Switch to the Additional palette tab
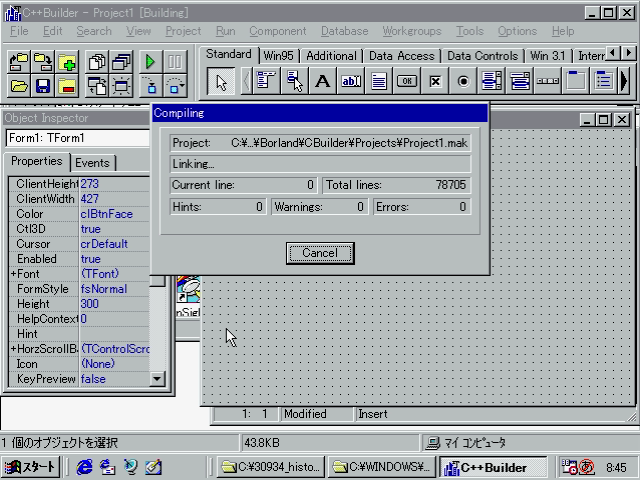 [x=331, y=56]
